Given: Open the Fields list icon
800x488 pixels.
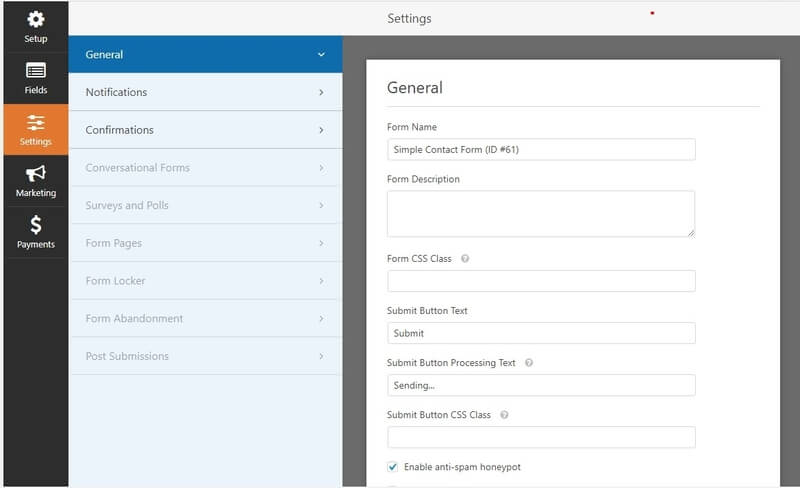Looking at the screenshot, I should coord(36,70).
